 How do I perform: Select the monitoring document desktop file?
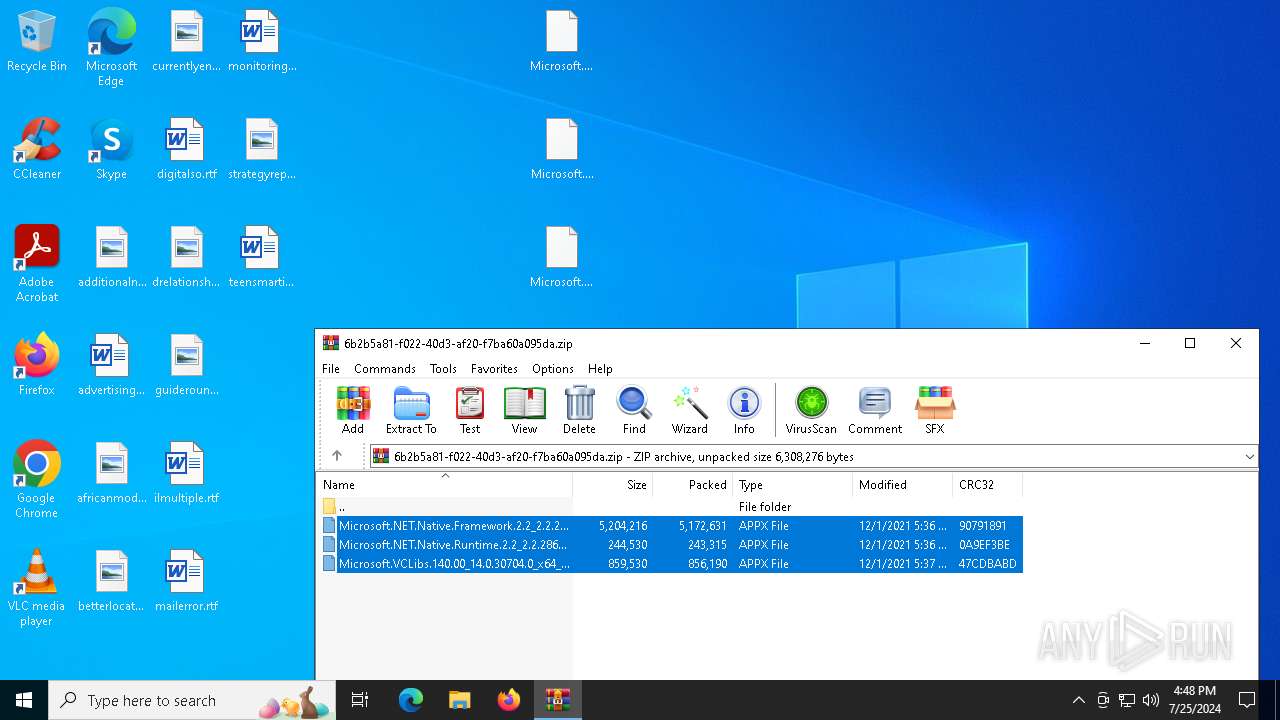(x=262, y=43)
